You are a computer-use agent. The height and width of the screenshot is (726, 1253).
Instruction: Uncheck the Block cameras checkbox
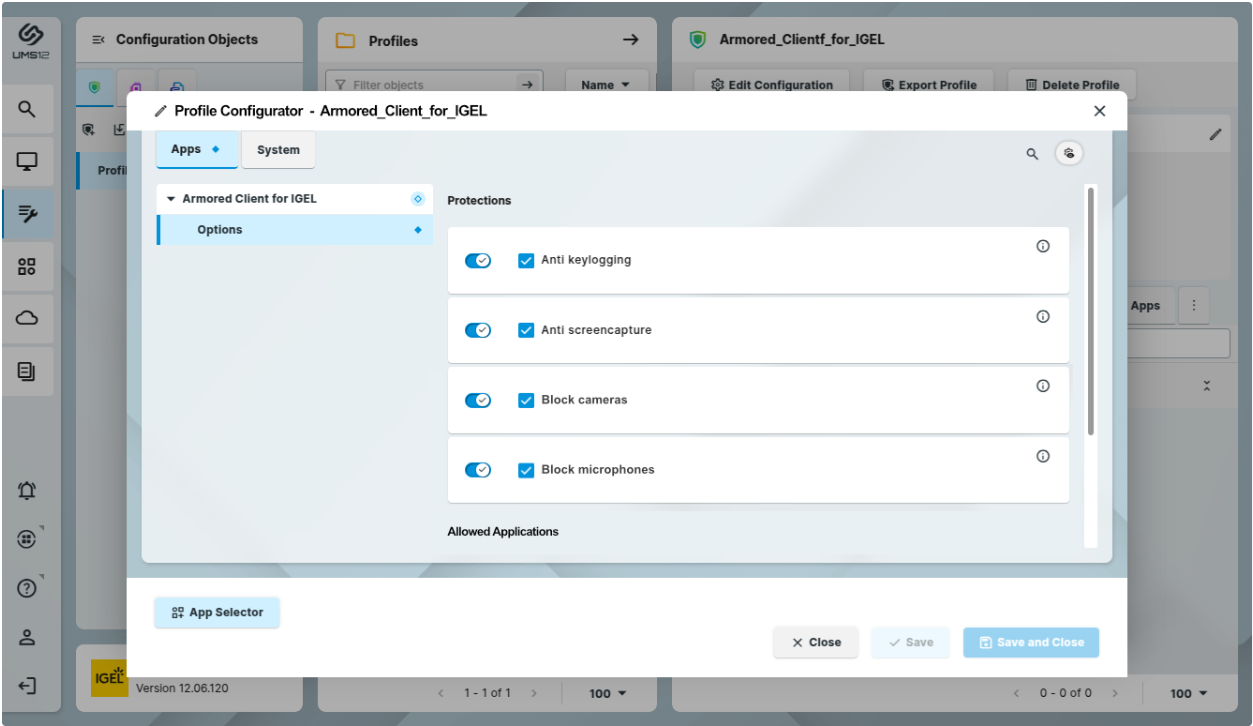(x=526, y=400)
